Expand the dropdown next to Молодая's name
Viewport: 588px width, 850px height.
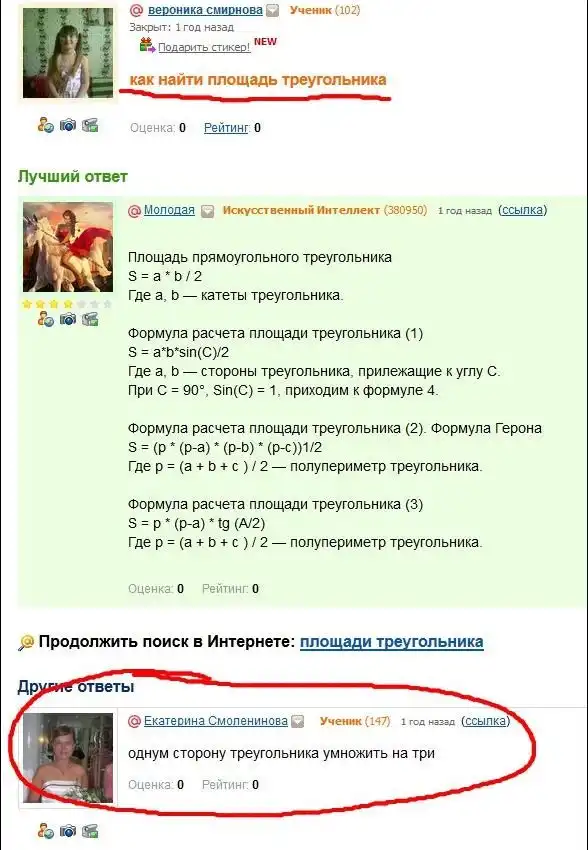coord(208,211)
